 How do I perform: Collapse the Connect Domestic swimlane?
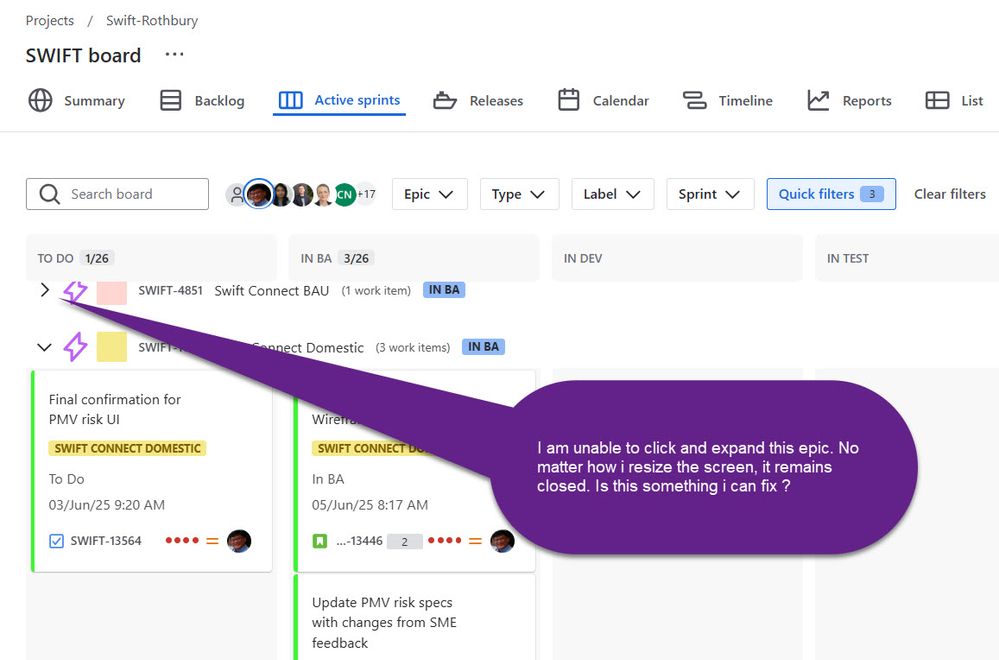(44, 347)
